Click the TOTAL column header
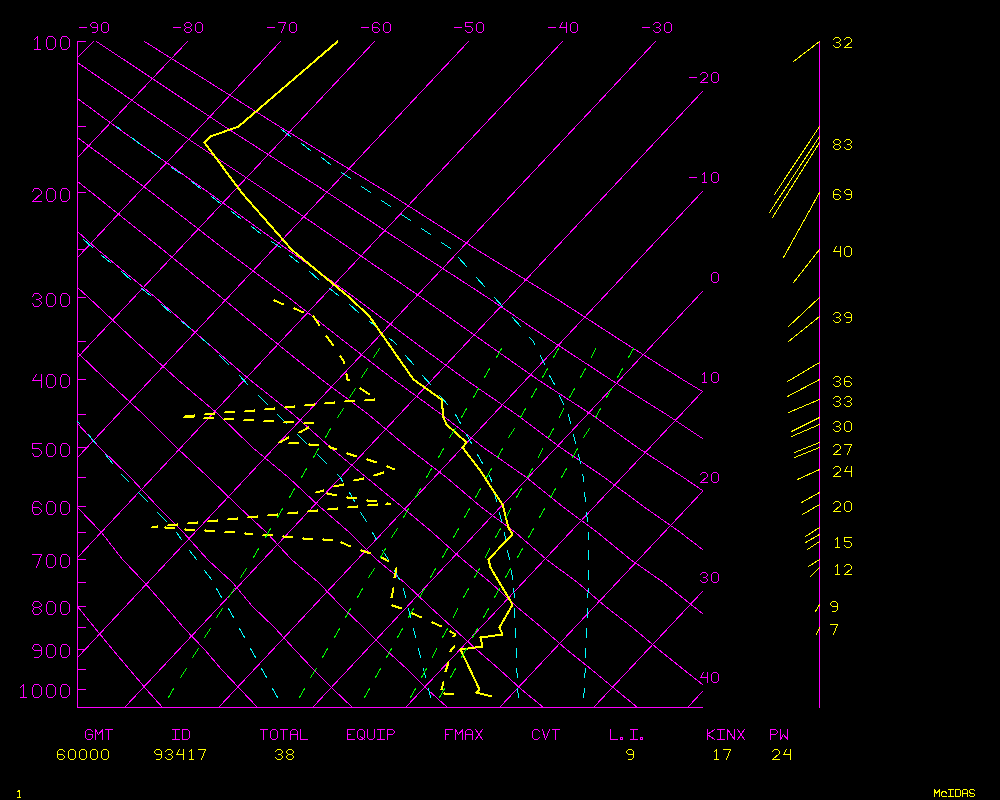Viewport: 1000px width, 800px height. (284, 735)
